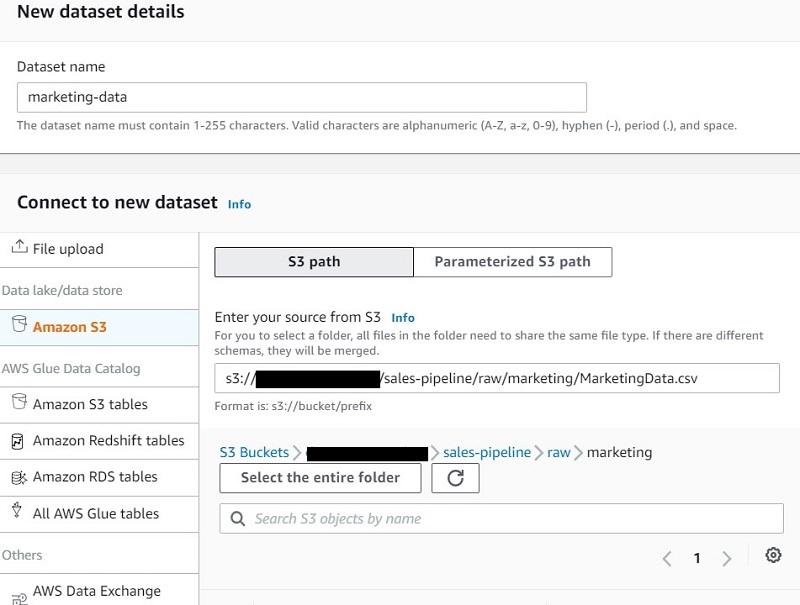This screenshot has height=605, width=800.
Task: Click the New dataset details heading
Action: coord(101,11)
